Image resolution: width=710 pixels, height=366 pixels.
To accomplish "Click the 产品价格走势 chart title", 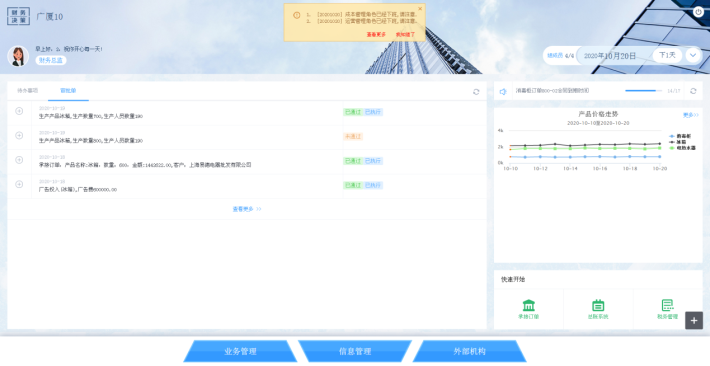I will point(598,114).
